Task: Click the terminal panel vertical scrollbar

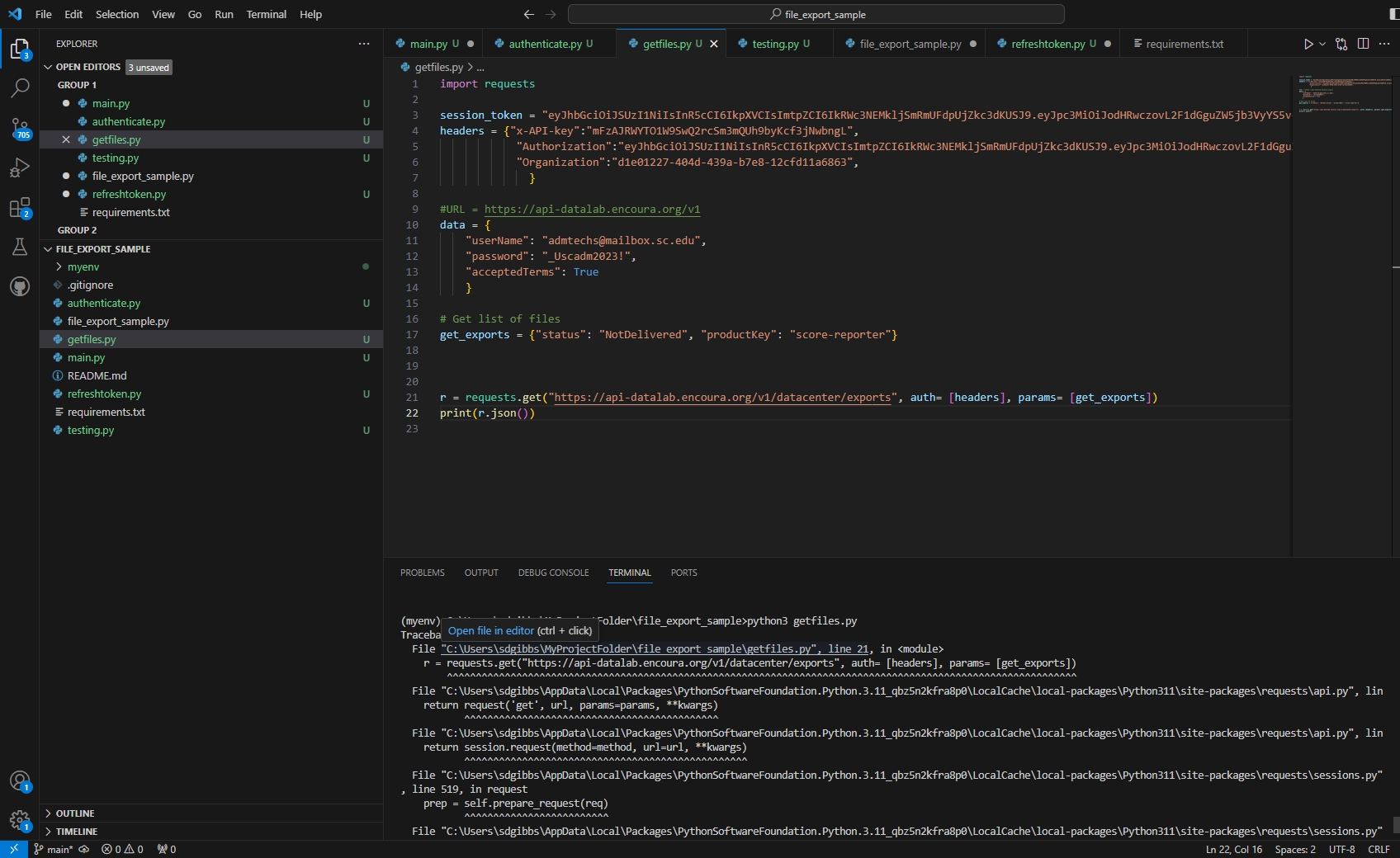Action: [1396, 825]
